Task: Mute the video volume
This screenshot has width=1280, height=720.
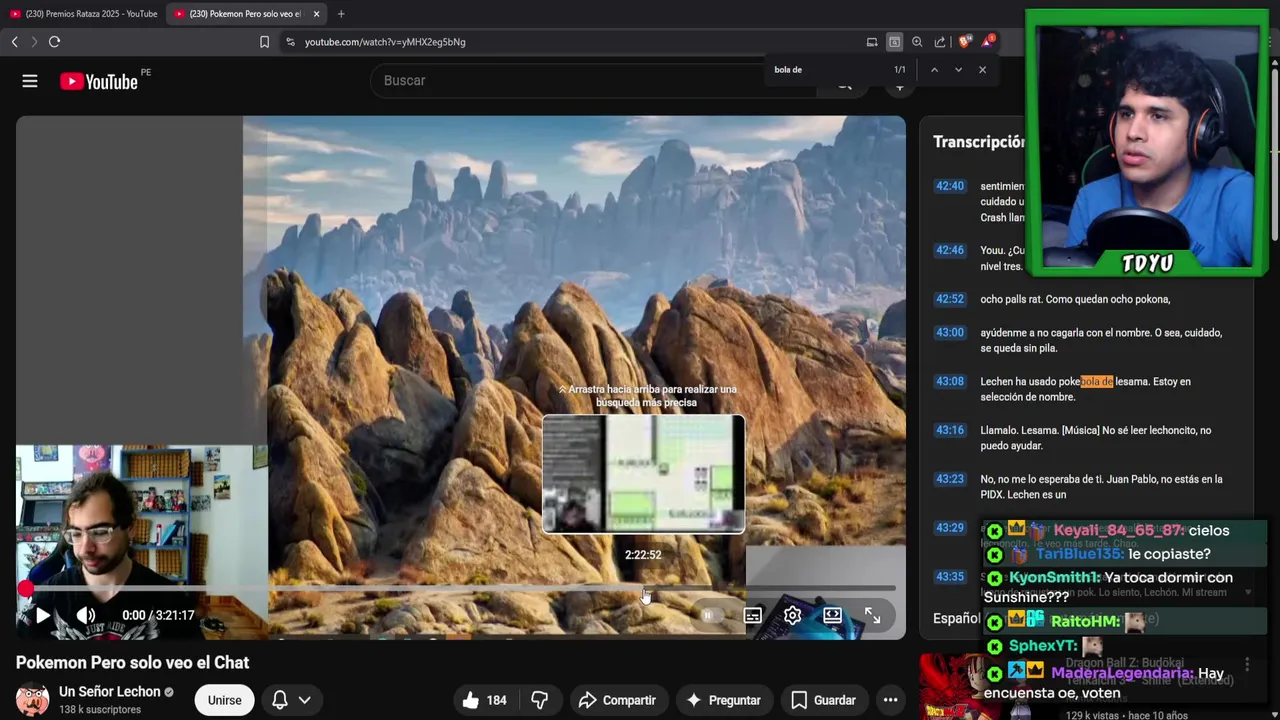Action: pos(86,616)
